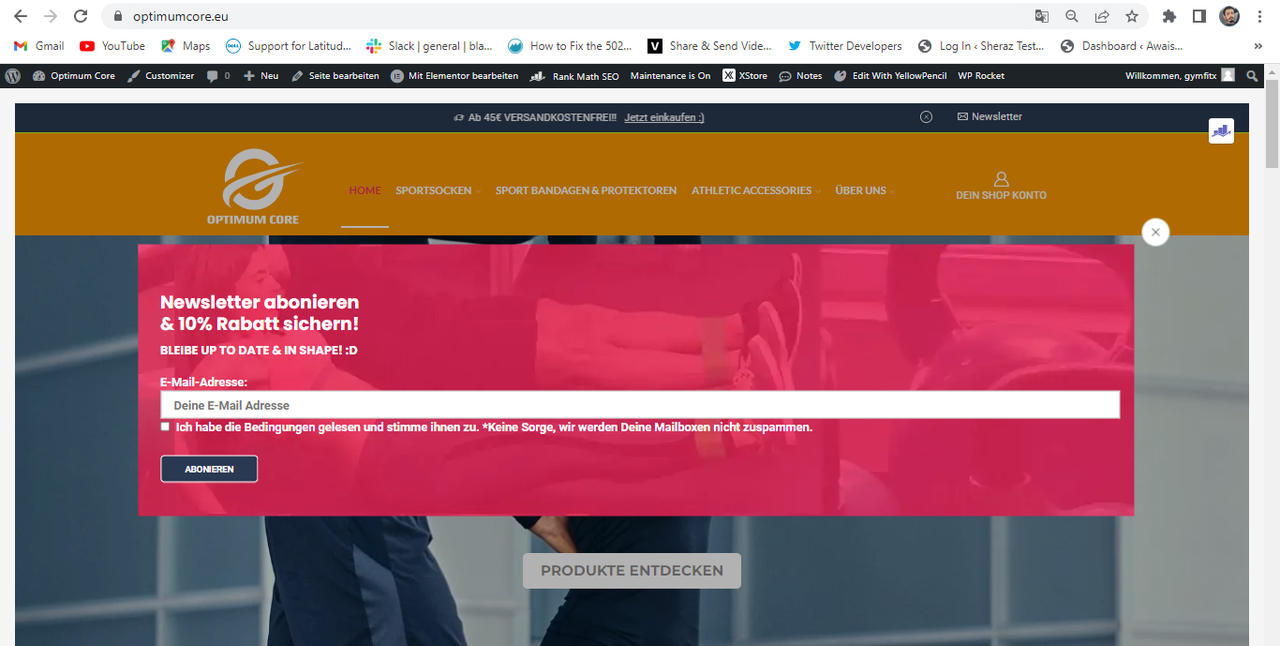Click the WordPress logo in admin bar
The image size is (1280, 646).
[13, 75]
